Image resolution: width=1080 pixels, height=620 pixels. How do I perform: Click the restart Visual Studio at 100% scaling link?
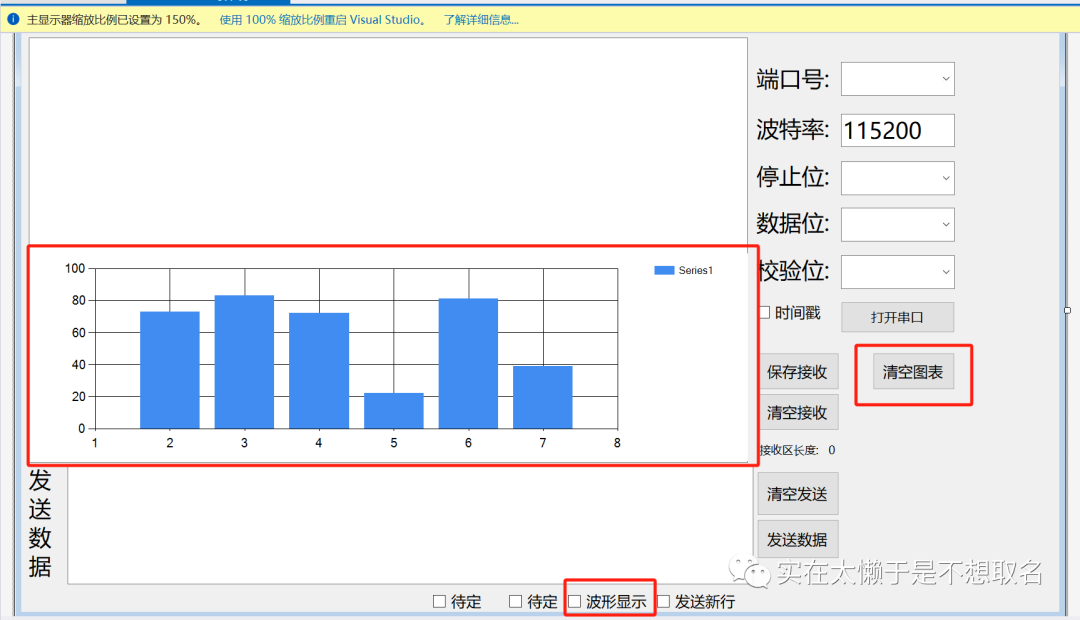coord(322,19)
